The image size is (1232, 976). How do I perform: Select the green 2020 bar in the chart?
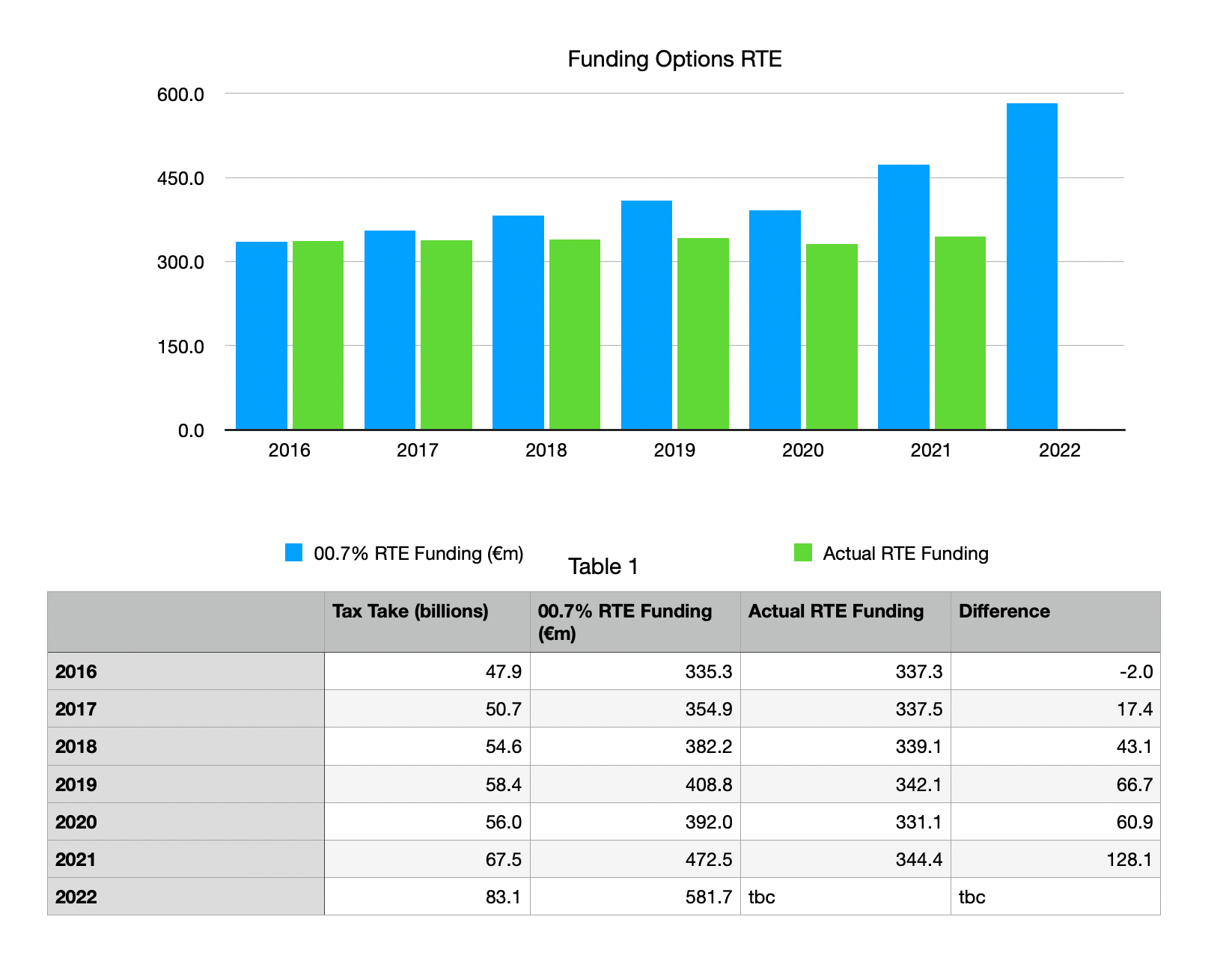click(832, 337)
